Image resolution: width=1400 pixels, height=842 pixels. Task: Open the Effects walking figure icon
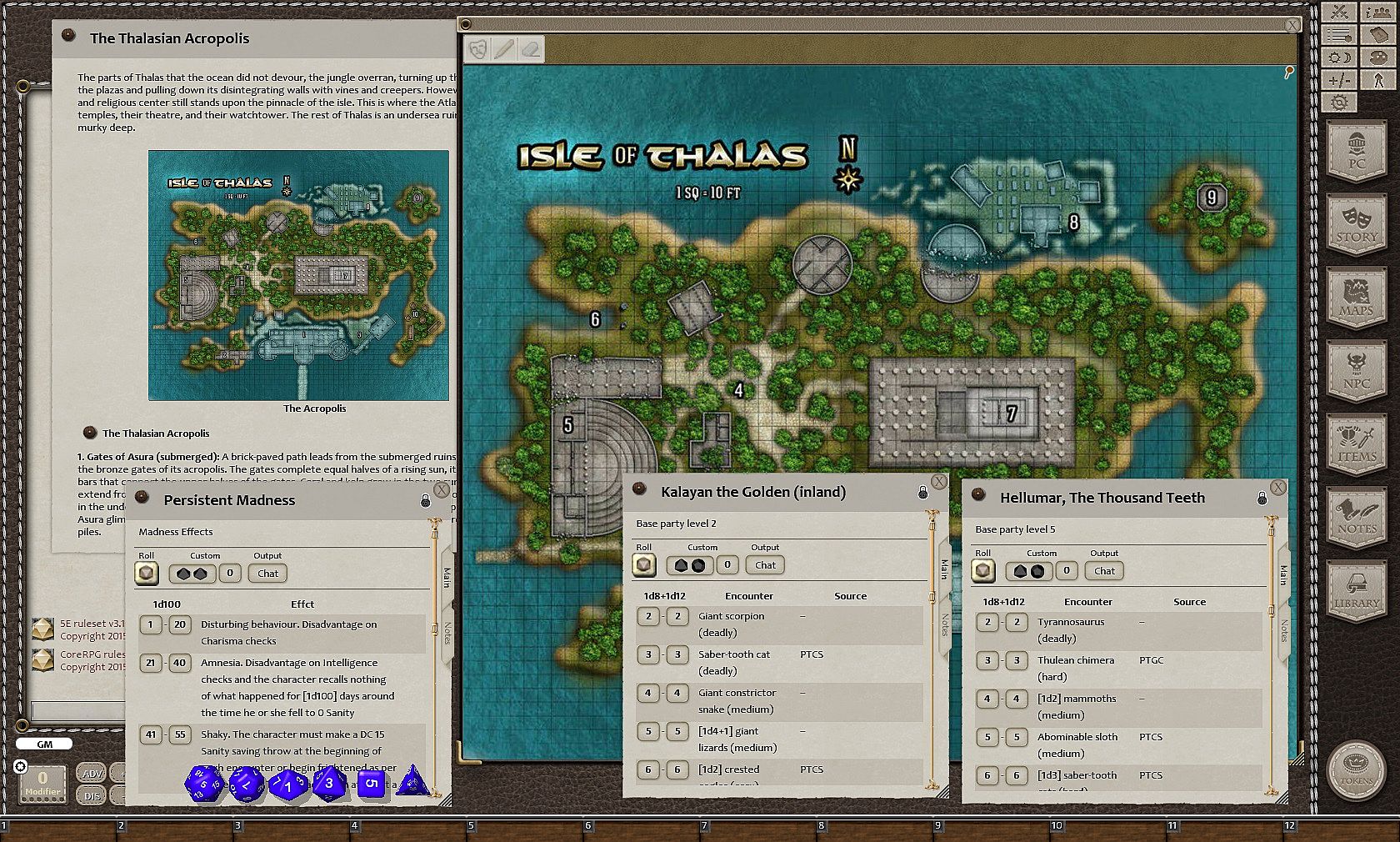pyautogui.click(x=1379, y=80)
